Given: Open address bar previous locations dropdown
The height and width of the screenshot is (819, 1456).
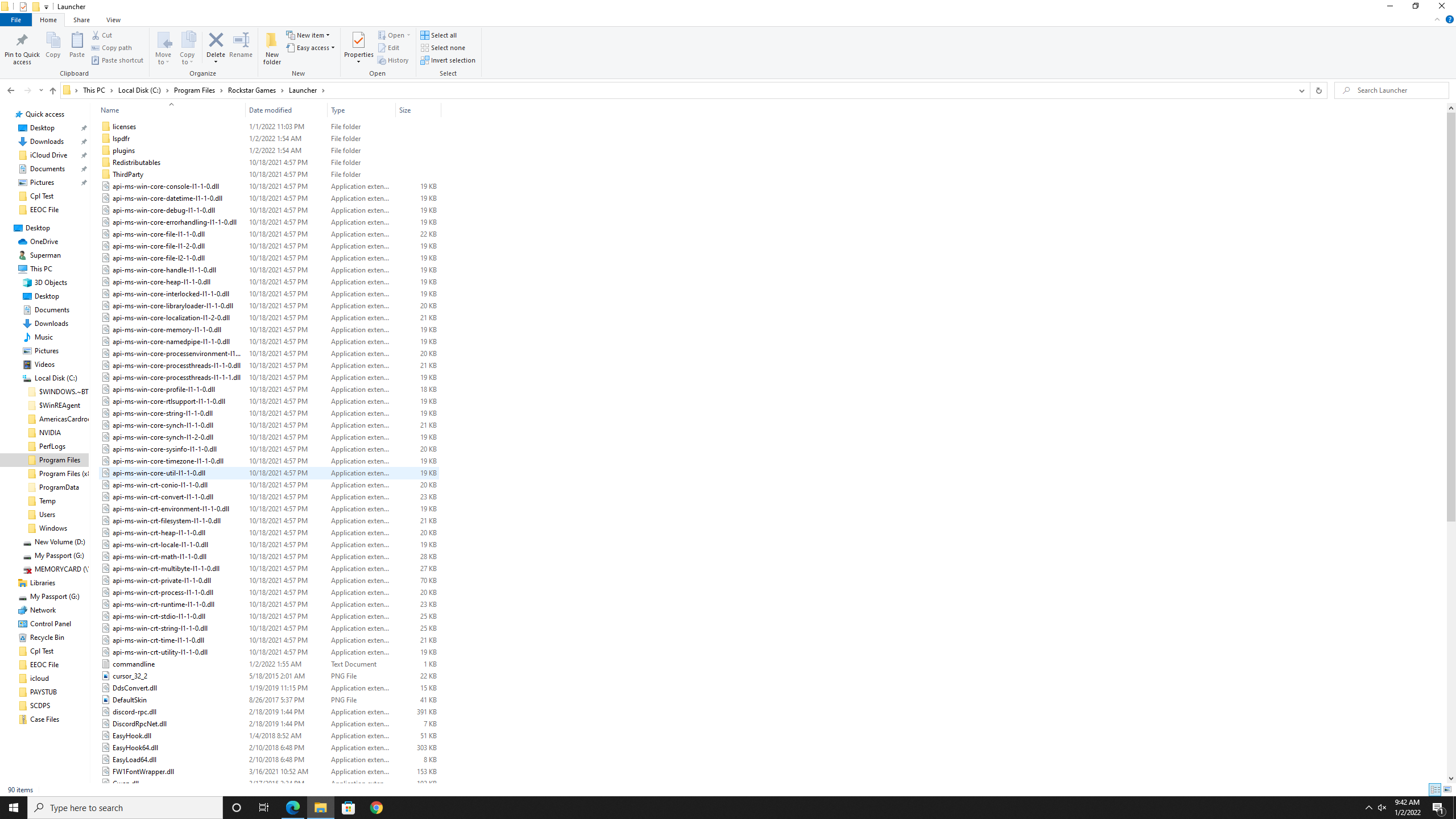Looking at the screenshot, I should 1301,90.
